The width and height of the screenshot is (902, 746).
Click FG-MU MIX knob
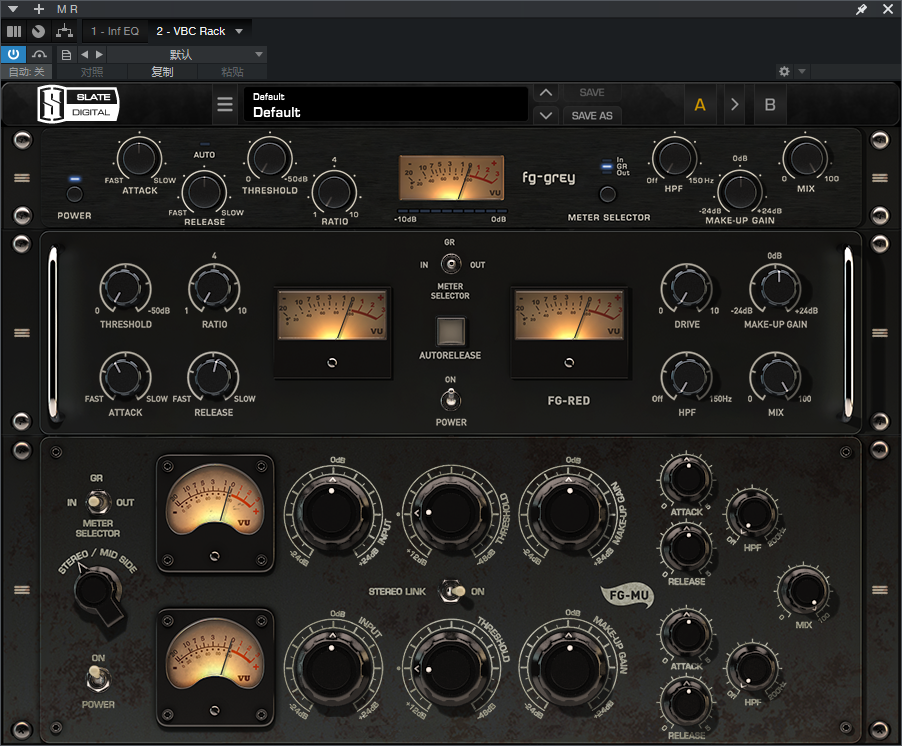(804, 591)
